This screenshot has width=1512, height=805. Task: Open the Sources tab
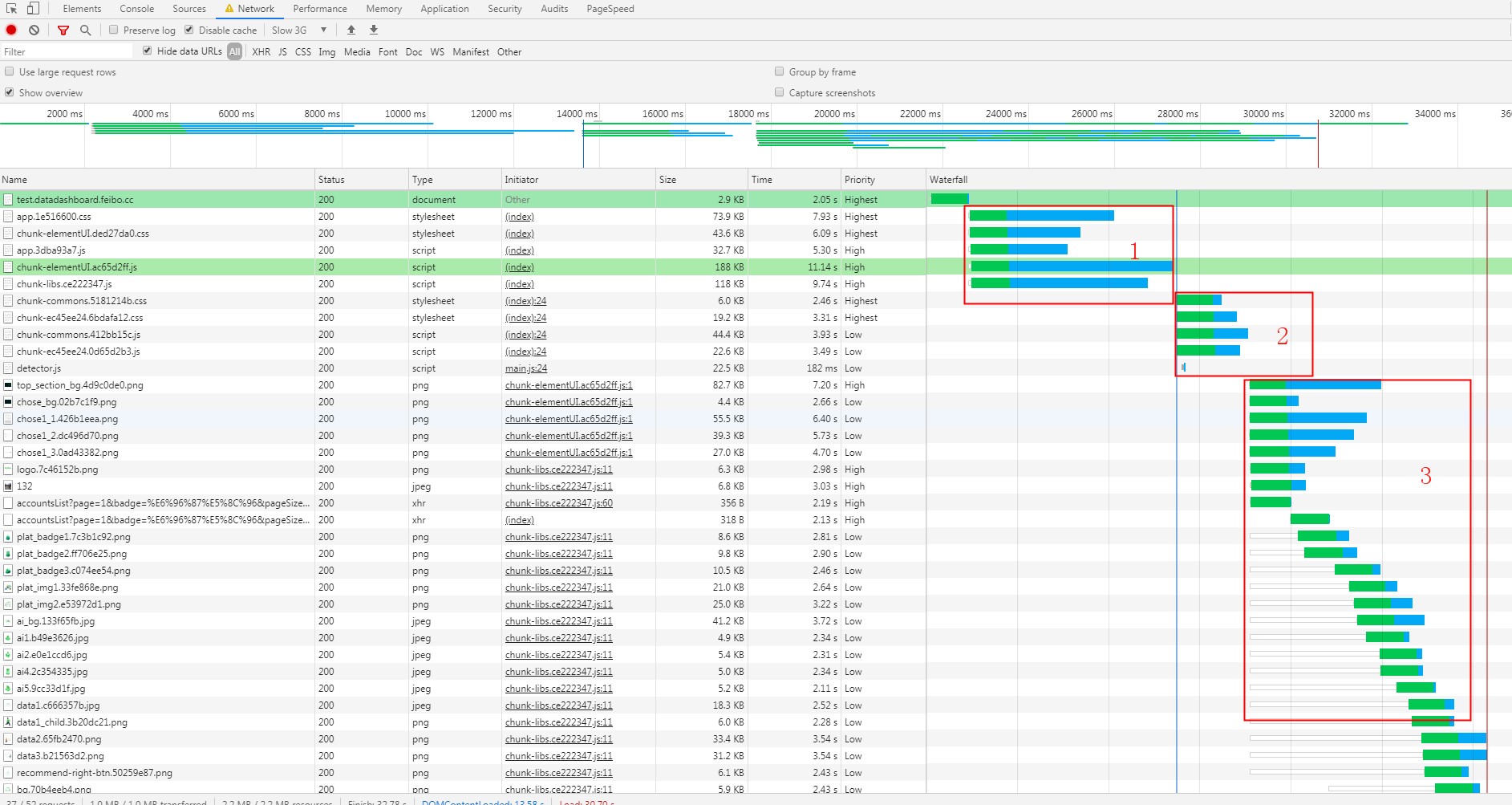(189, 9)
